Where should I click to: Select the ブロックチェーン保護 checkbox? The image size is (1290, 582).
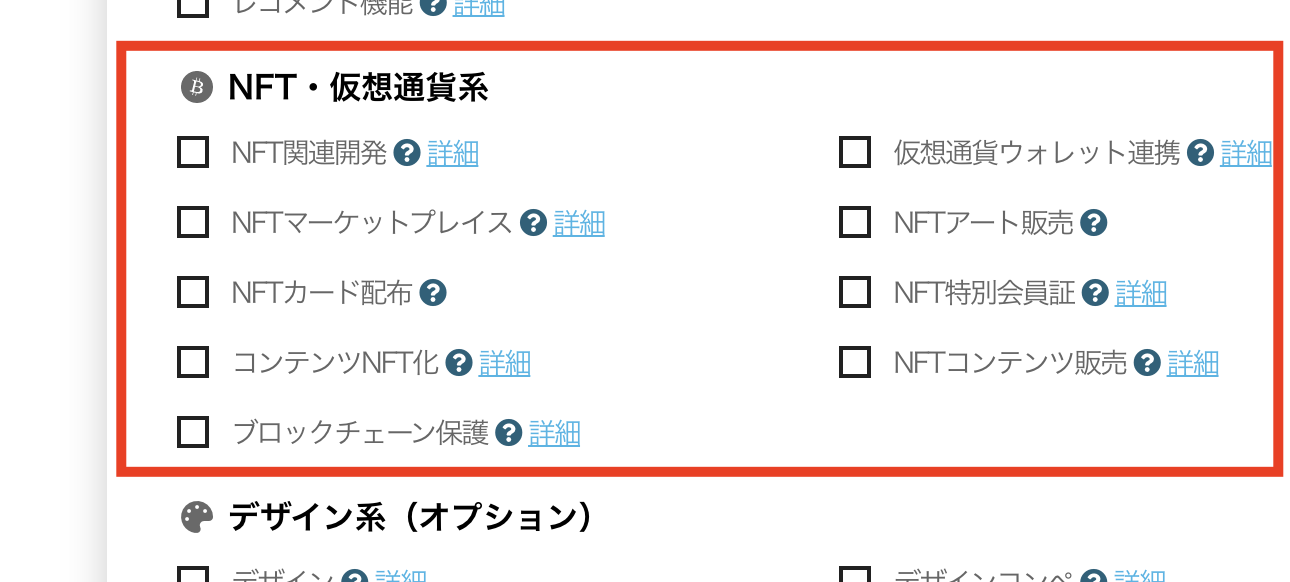pyautogui.click(x=192, y=433)
